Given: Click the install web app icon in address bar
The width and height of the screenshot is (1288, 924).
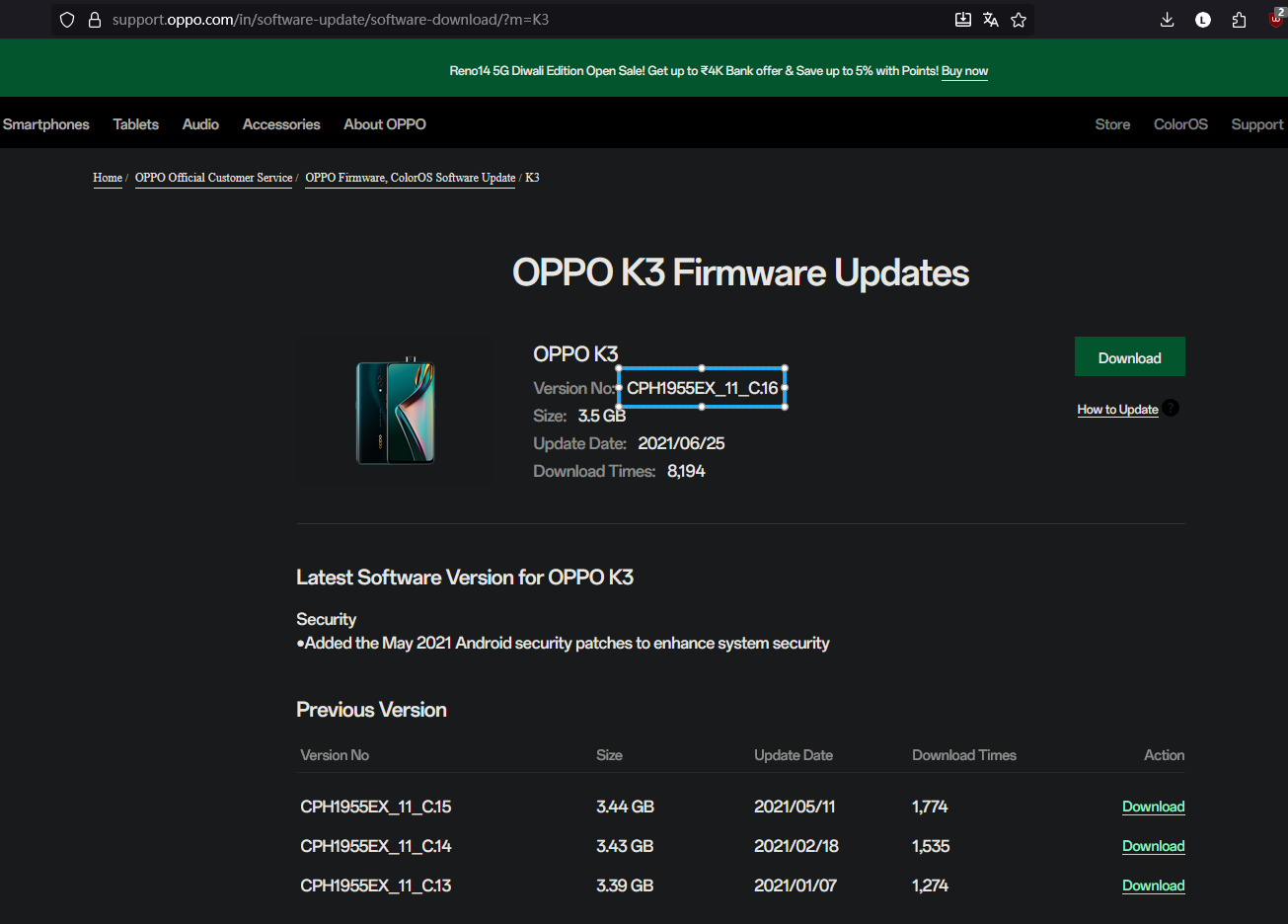Looking at the screenshot, I should tap(963, 20).
